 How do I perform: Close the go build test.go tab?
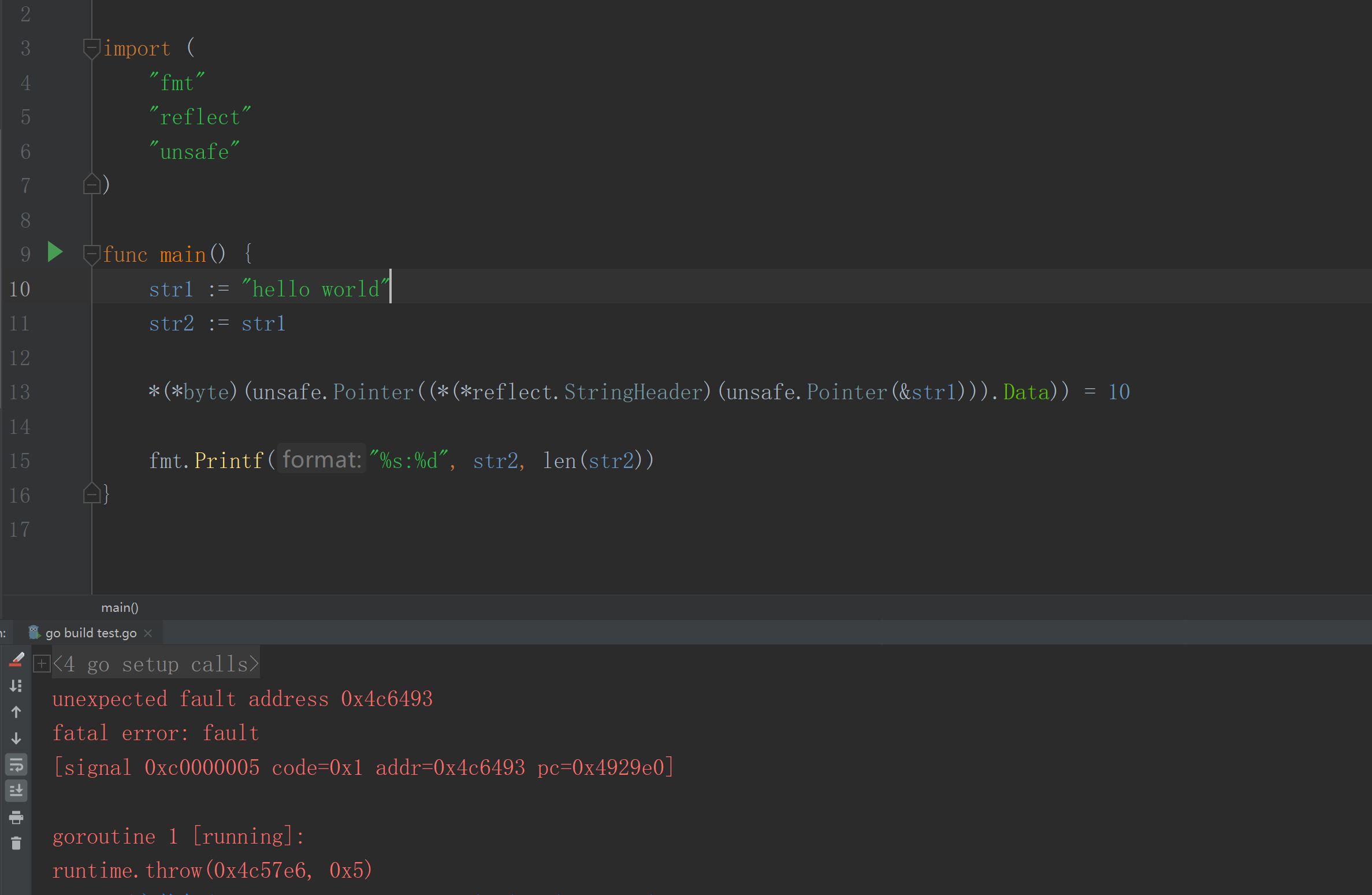point(148,633)
